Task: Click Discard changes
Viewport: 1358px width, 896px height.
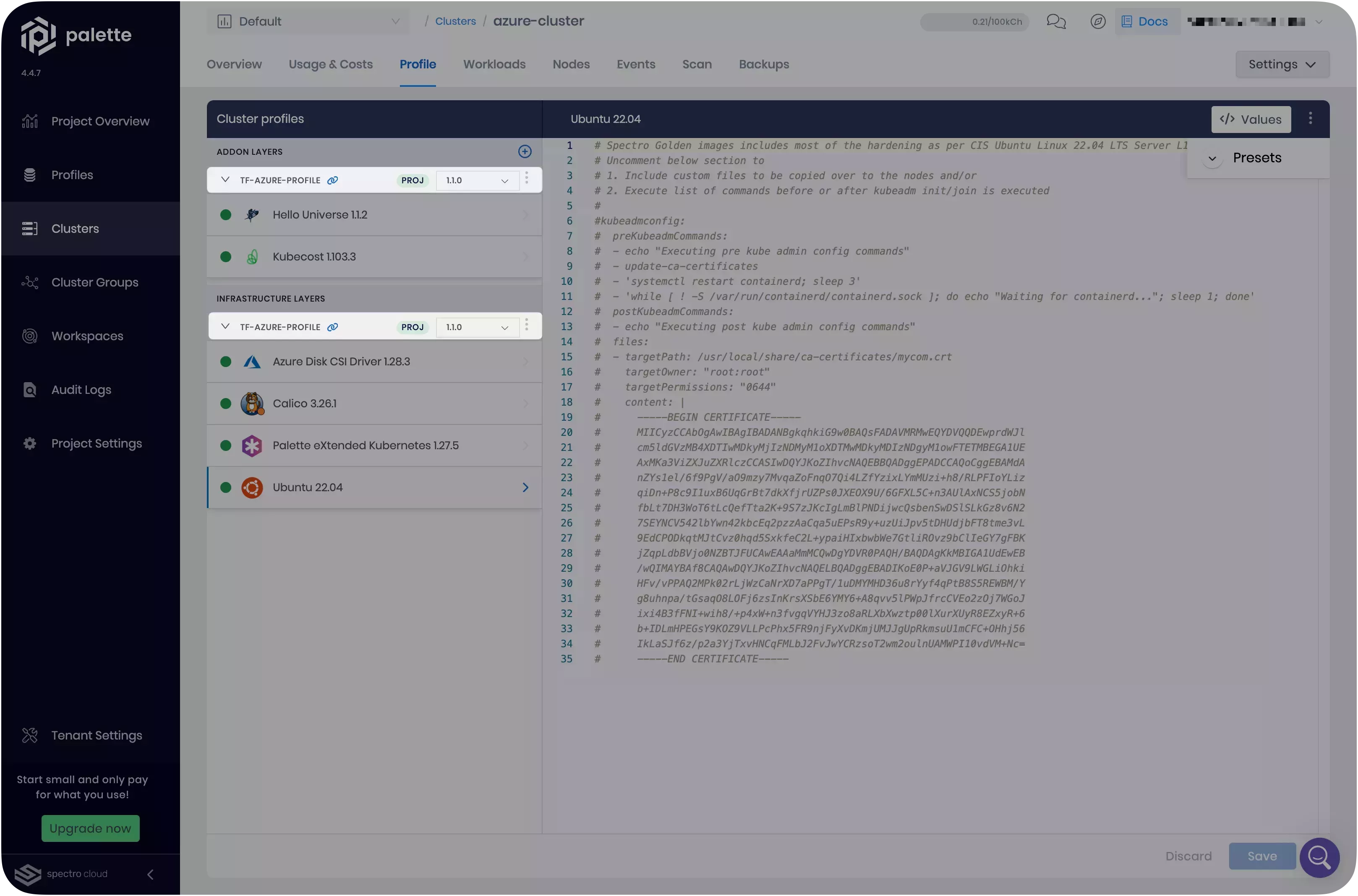Action: [x=1188, y=857]
